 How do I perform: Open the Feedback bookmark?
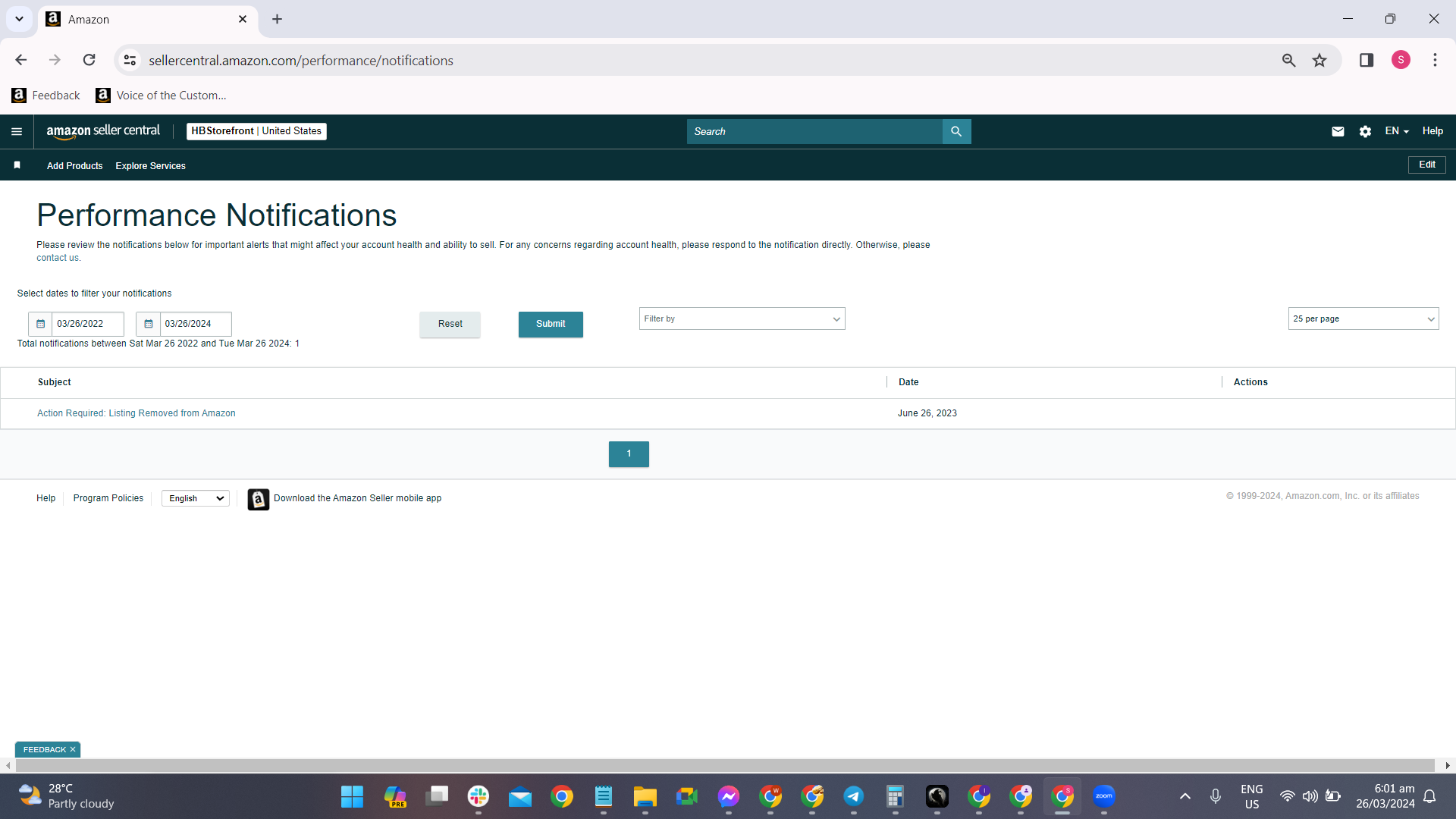(46, 96)
